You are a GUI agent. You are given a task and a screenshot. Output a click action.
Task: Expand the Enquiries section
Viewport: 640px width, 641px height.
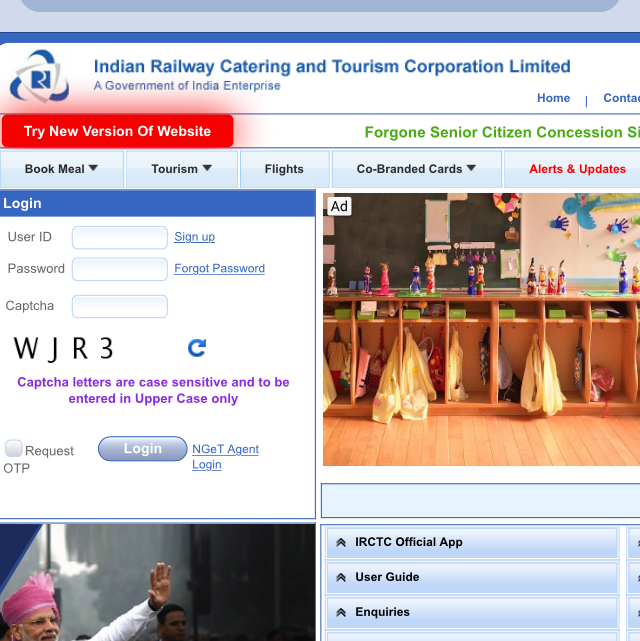(472, 612)
